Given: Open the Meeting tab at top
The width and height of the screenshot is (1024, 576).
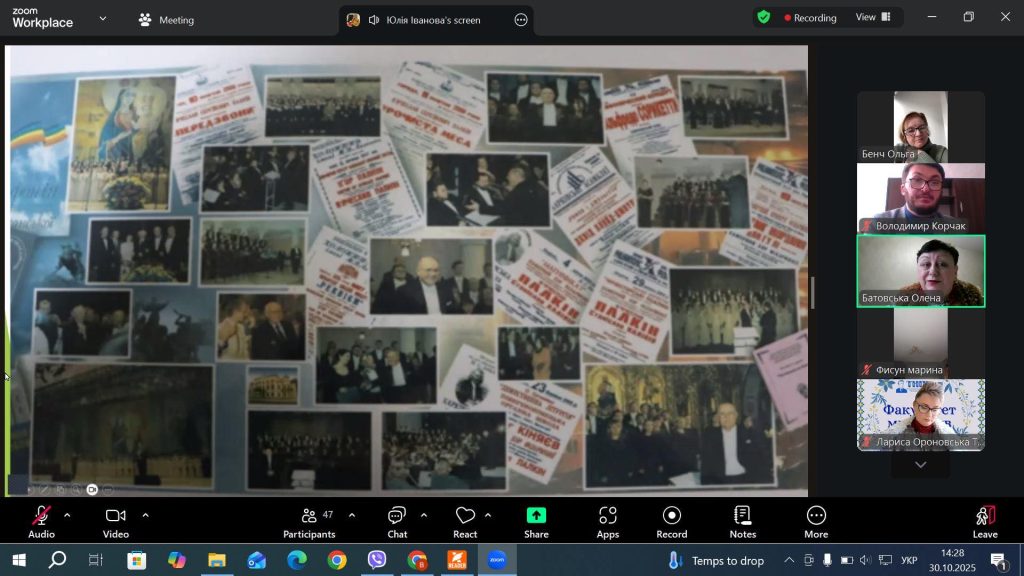Looking at the screenshot, I should click(167, 20).
